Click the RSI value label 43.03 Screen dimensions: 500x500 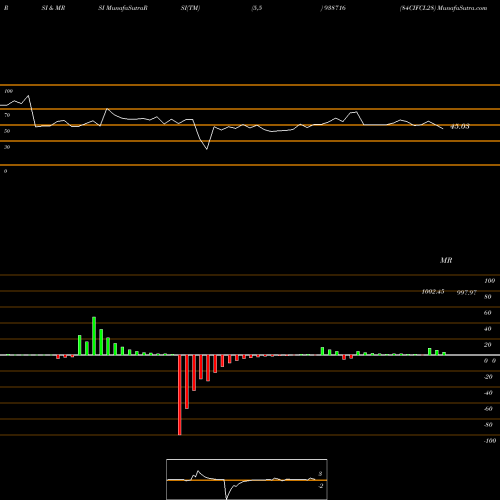(x=460, y=127)
